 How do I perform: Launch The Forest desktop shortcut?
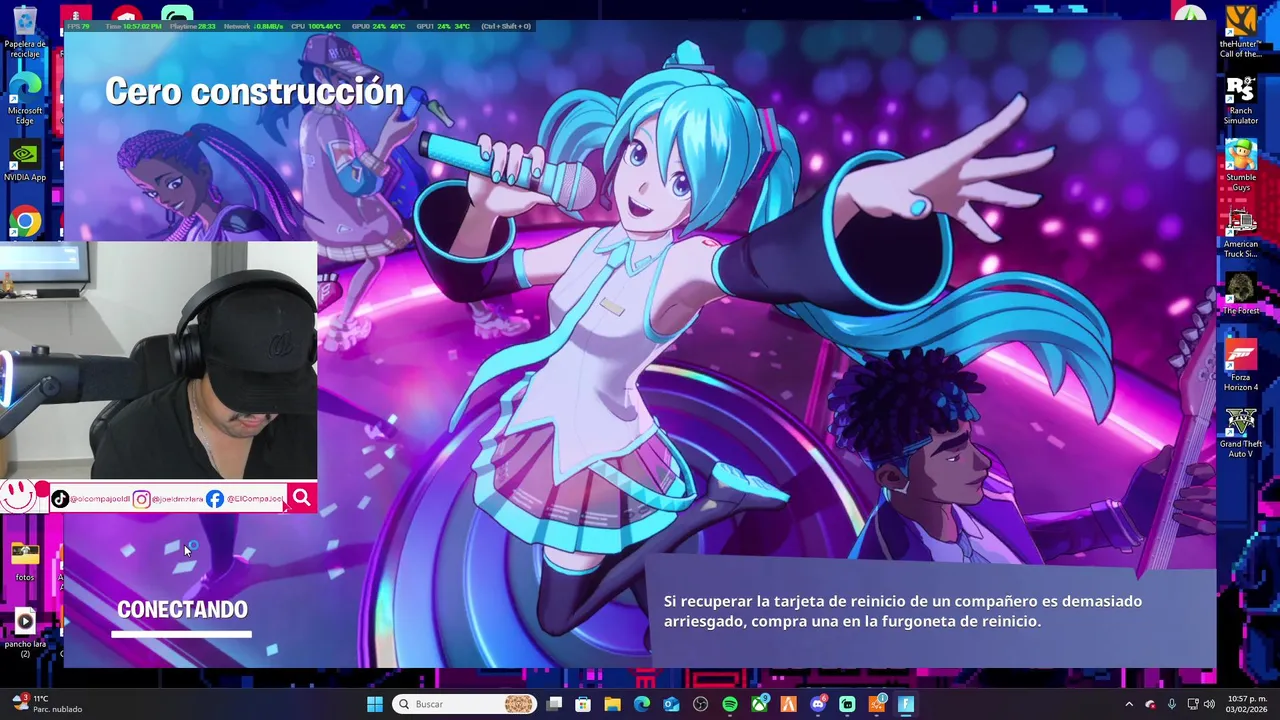pyautogui.click(x=1240, y=295)
